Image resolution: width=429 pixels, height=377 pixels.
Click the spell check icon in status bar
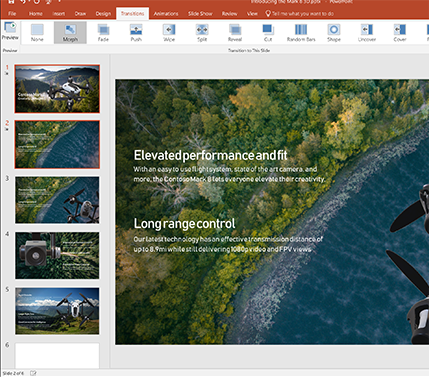[x=33, y=373]
